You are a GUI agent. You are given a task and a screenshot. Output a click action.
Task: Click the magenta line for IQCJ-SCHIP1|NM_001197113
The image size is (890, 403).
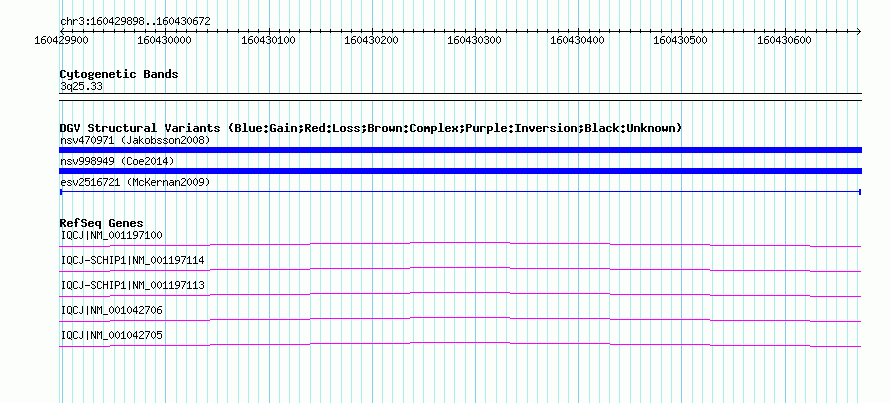tap(460, 295)
